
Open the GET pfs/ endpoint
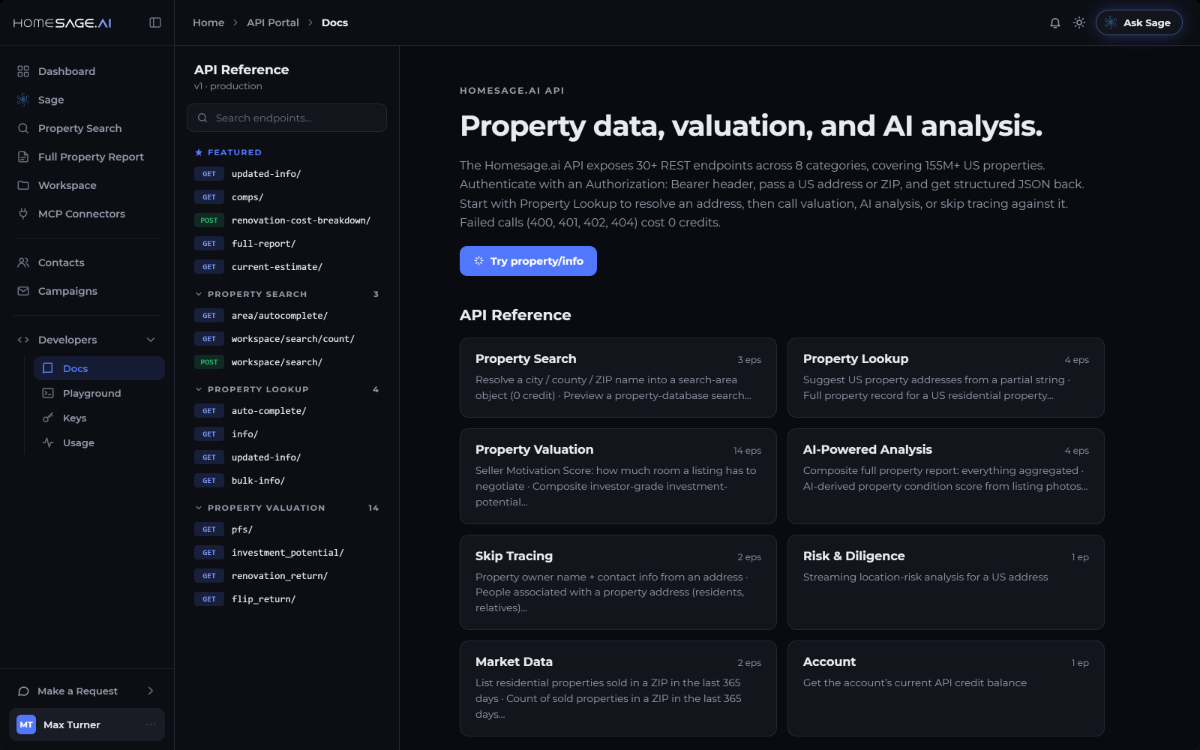(x=287, y=530)
